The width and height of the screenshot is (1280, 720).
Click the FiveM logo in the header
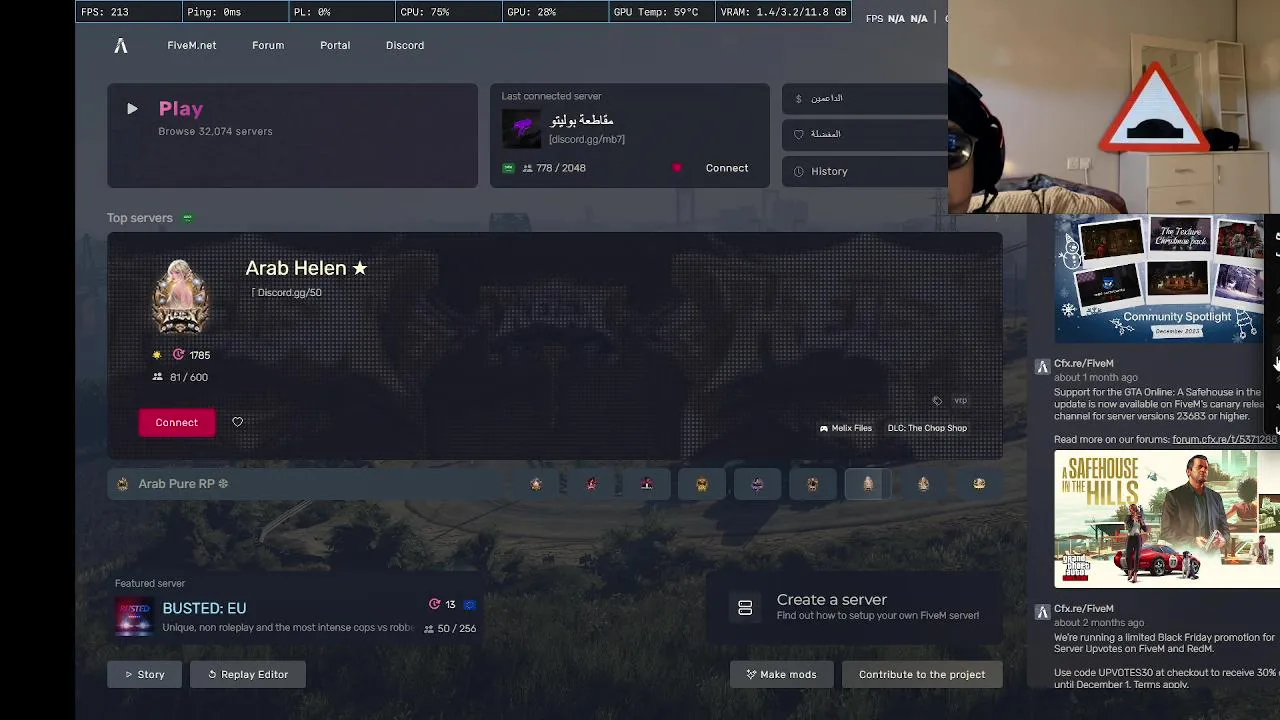(x=121, y=45)
